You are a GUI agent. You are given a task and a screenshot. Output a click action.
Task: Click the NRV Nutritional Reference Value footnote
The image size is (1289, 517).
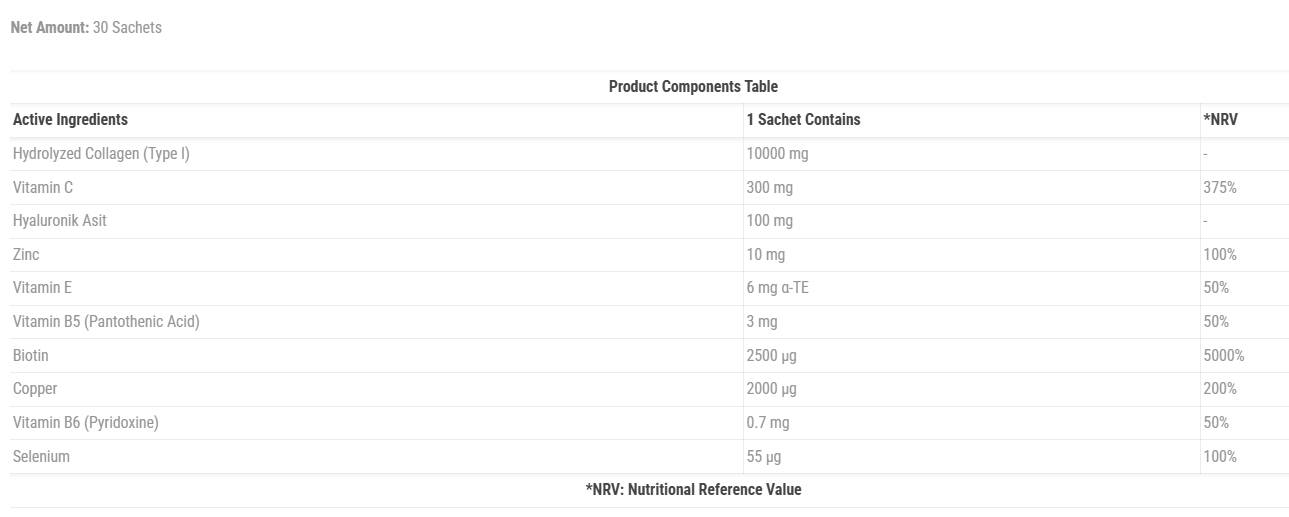point(693,490)
